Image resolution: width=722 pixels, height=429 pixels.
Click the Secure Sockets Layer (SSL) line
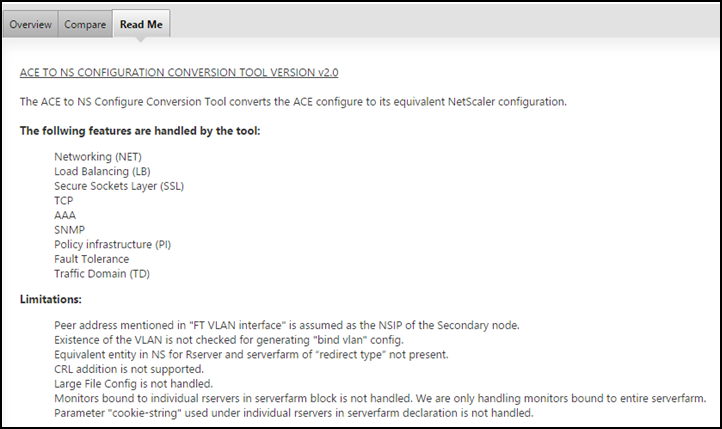[x=119, y=186]
